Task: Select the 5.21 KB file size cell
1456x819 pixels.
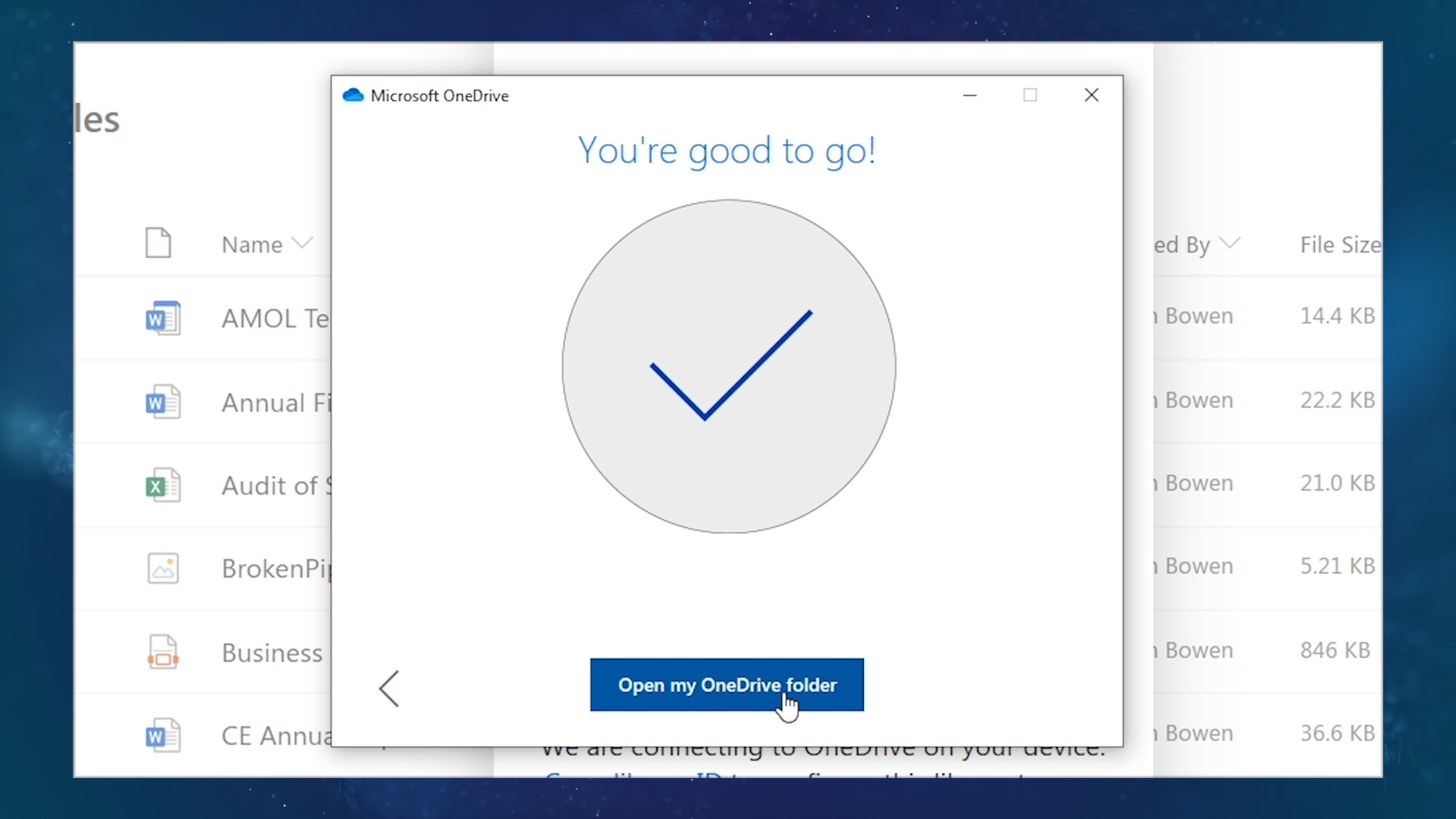Action: (1338, 566)
